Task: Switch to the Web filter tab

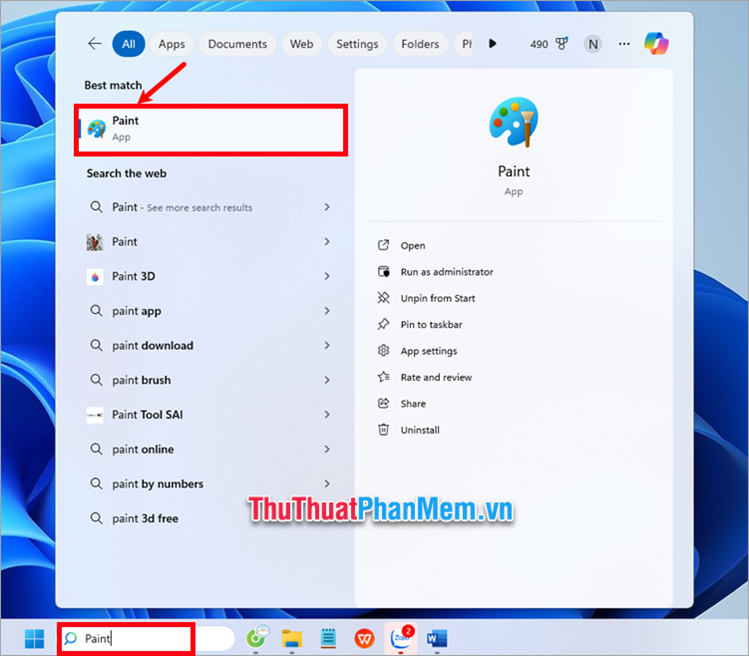Action: pyautogui.click(x=301, y=44)
